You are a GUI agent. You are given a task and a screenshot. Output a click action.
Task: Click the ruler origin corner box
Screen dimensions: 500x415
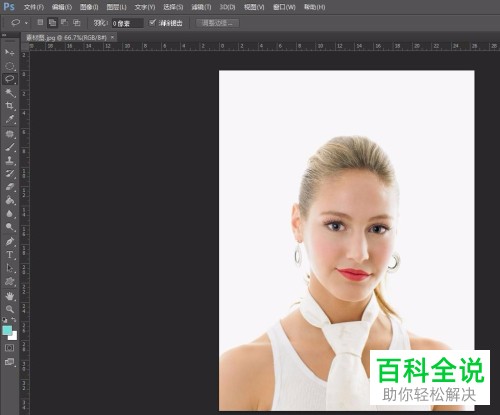pyautogui.click(x=25, y=46)
